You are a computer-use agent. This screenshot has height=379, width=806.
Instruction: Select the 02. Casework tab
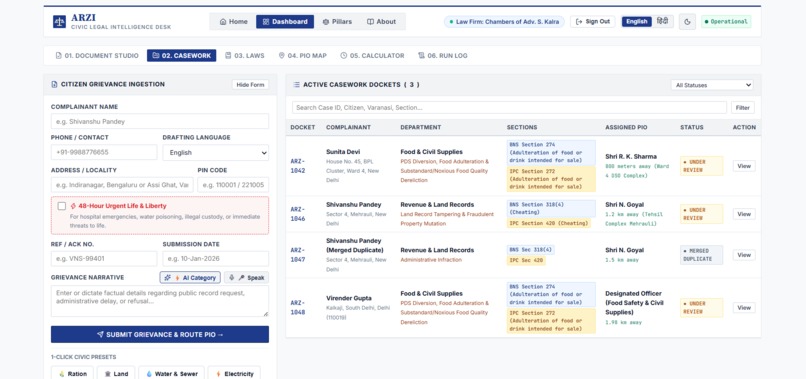(181, 56)
